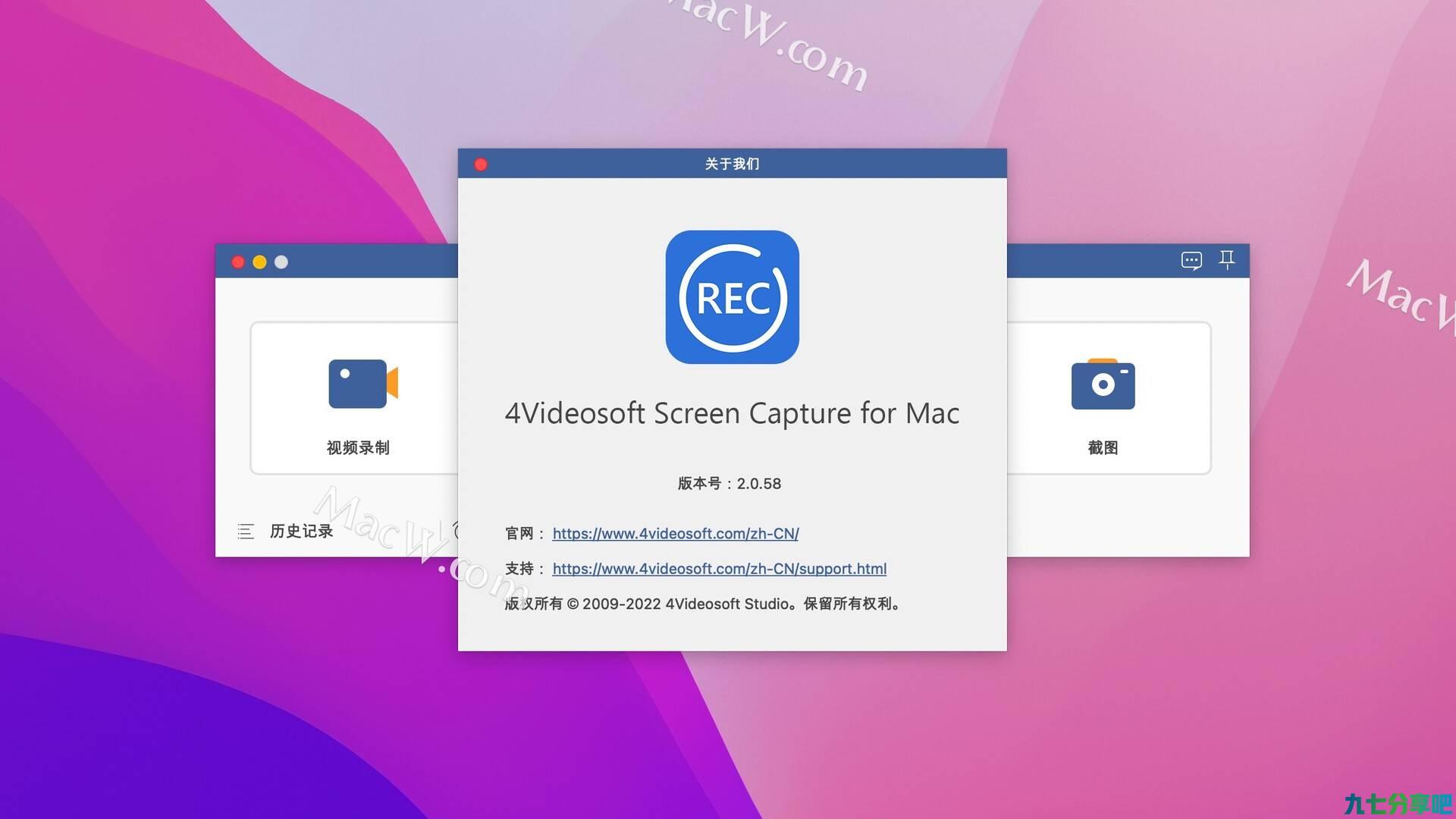Choose the 截图 label
Image resolution: width=1456 pixels, height=819 pixels.
pyautogui.click(x=1103, y=447)
